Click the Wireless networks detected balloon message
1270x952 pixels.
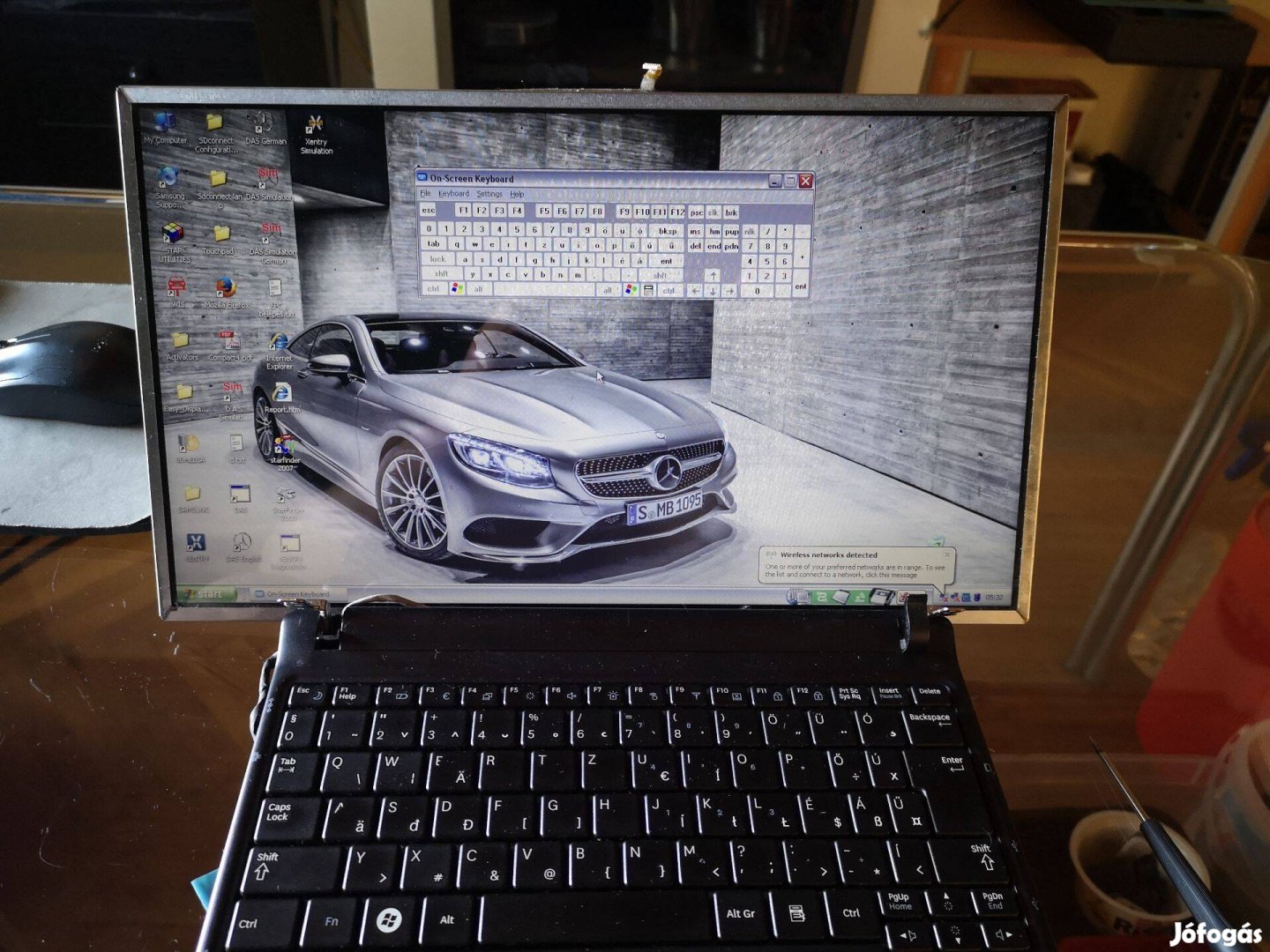[855, 565]
